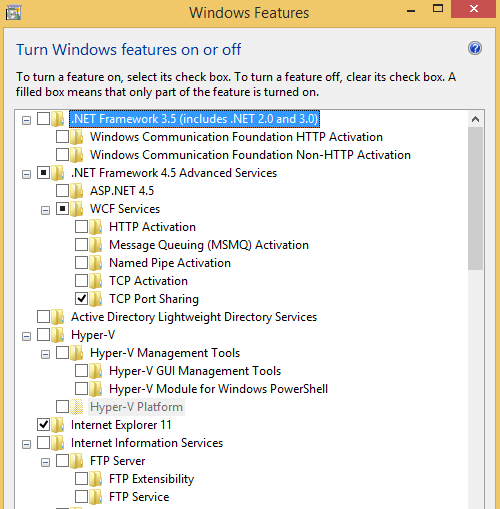The height and width of the screenshot is (509, 500).
Task: Select the HTTP Activation row label
Action: [152, 227]
